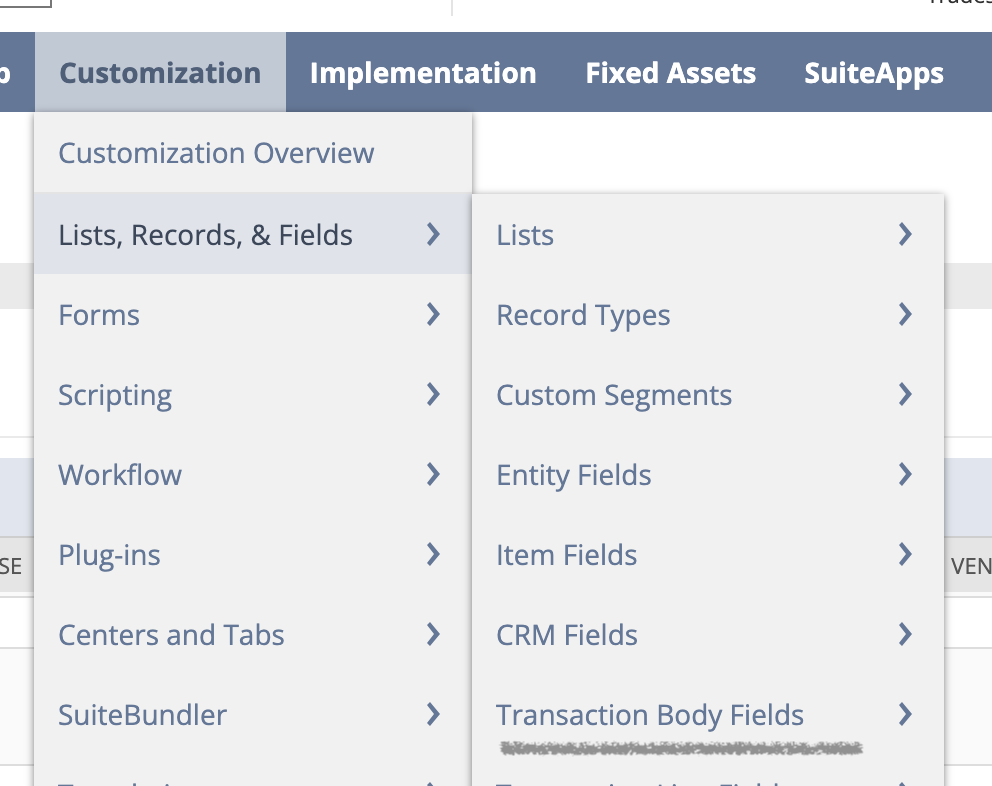The width and height of the screenshot is (992, 786).
Task: Expand the Lists submenu chevron
Action: 905,234
